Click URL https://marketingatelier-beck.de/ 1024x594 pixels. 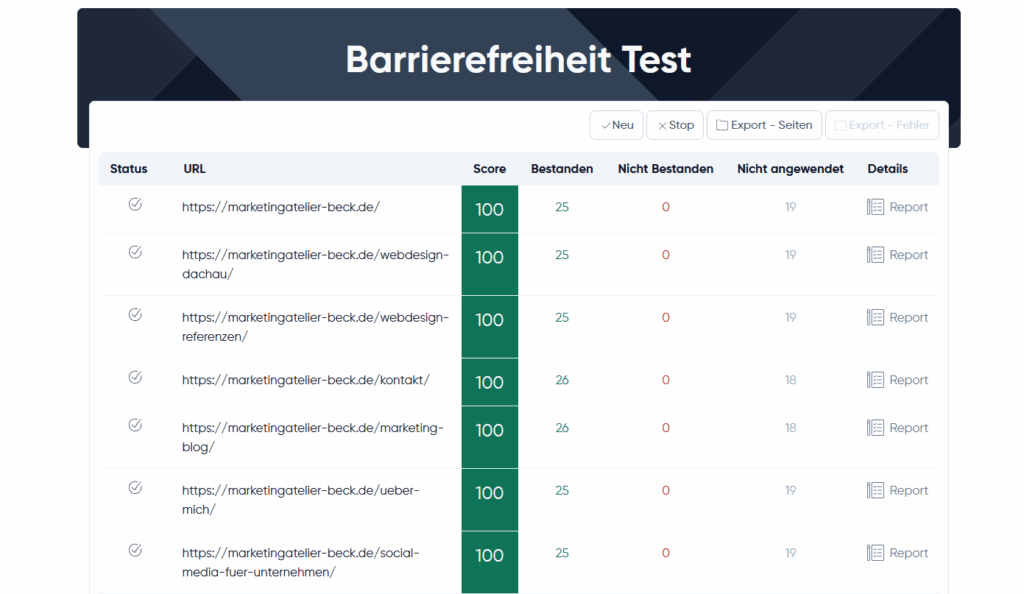pos(281,207)
